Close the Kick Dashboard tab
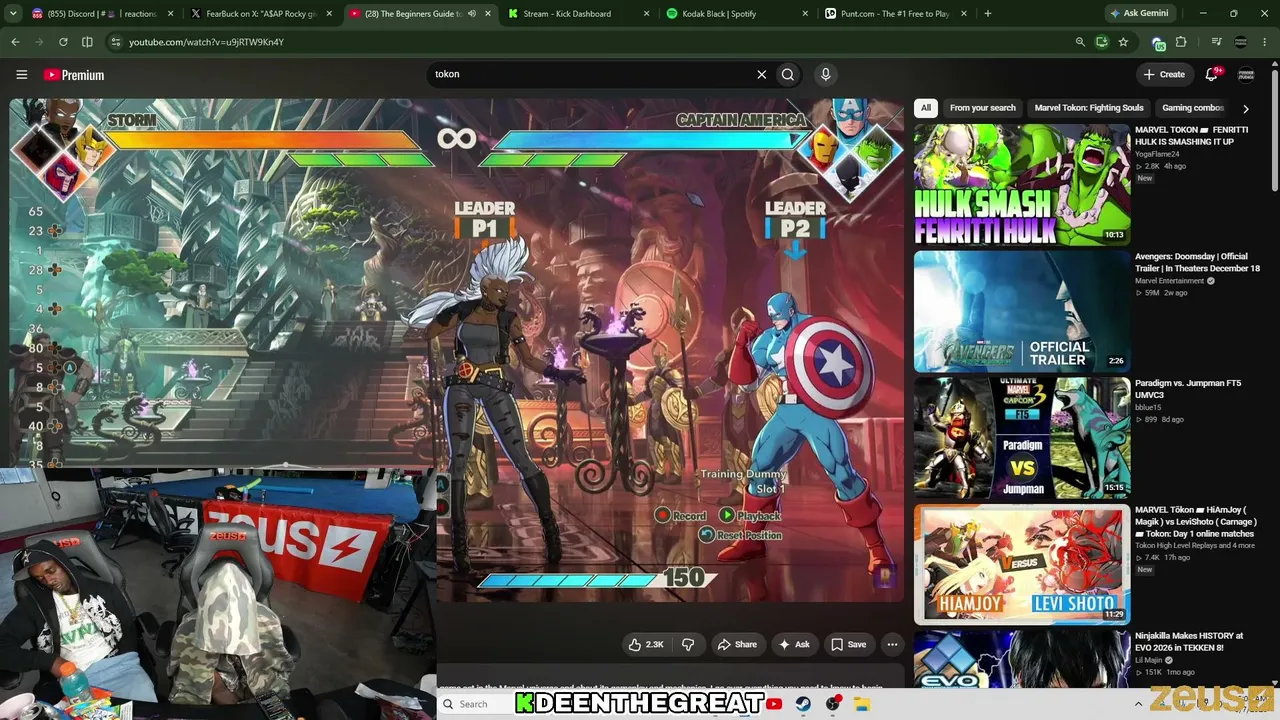This screenshot has height=720, width=1280. pyautogui.click(x=646, y=14)
